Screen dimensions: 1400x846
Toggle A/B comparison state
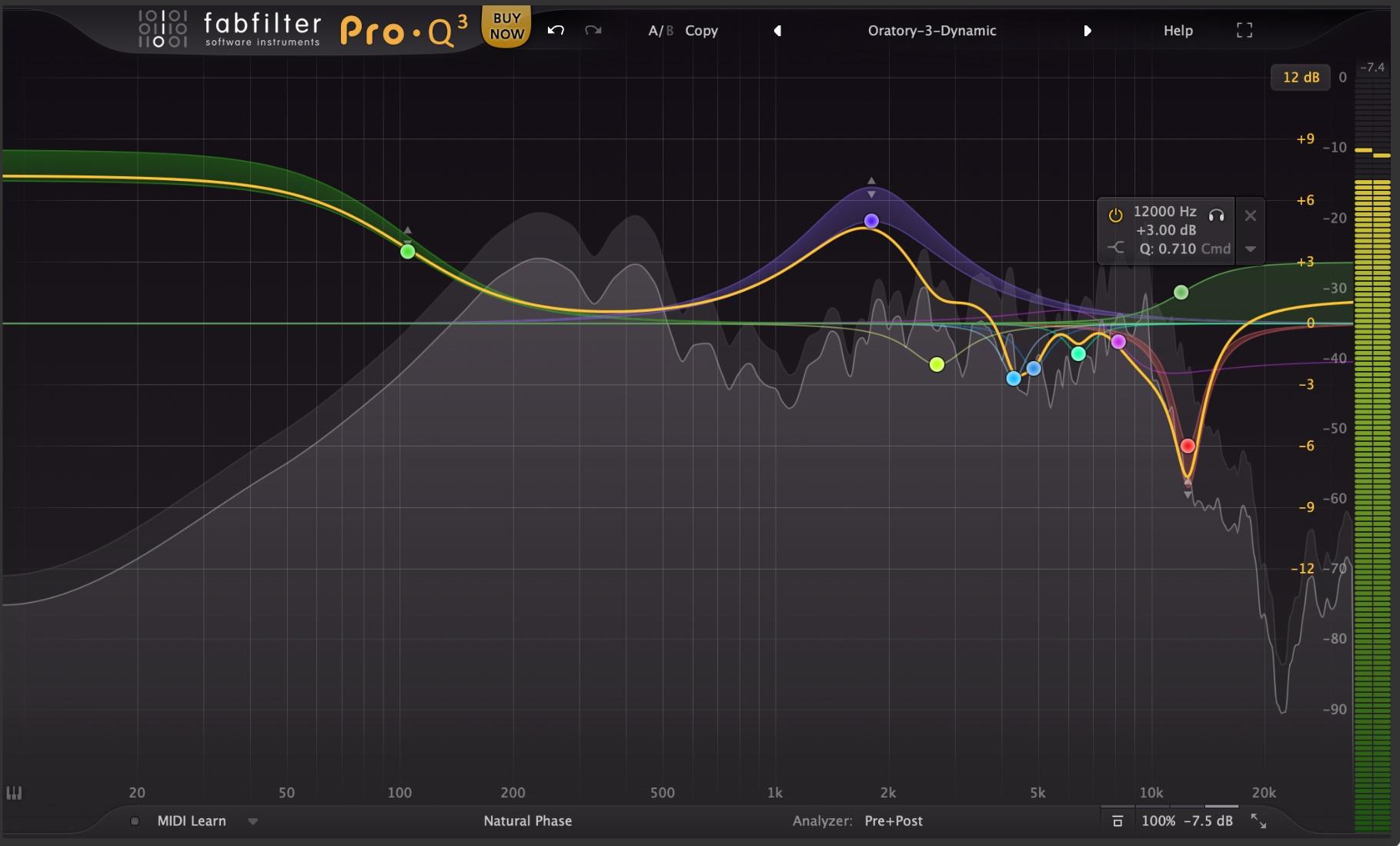click(660, 31)
